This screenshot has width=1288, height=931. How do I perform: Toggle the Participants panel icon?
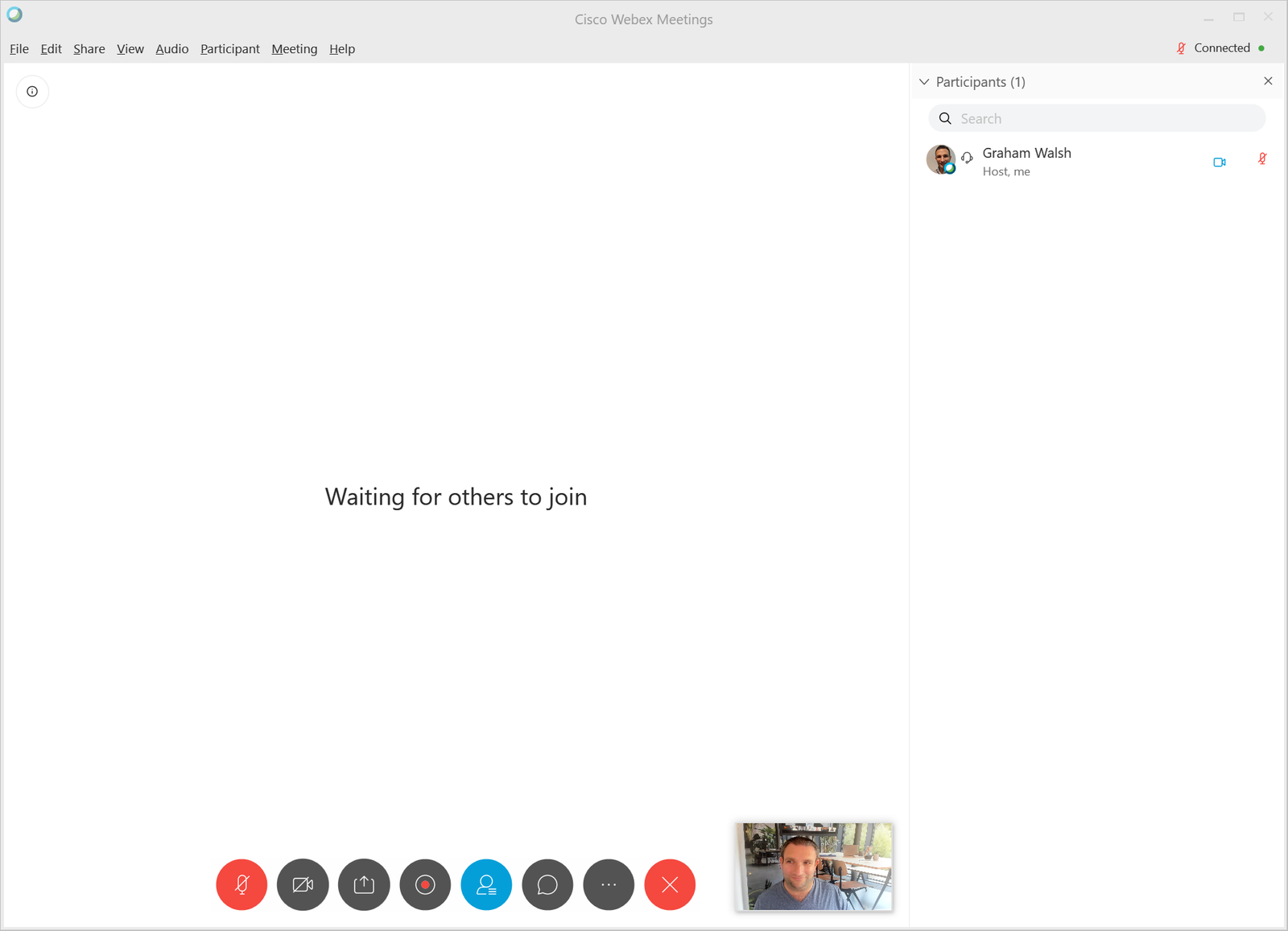(x=486, y=884)
